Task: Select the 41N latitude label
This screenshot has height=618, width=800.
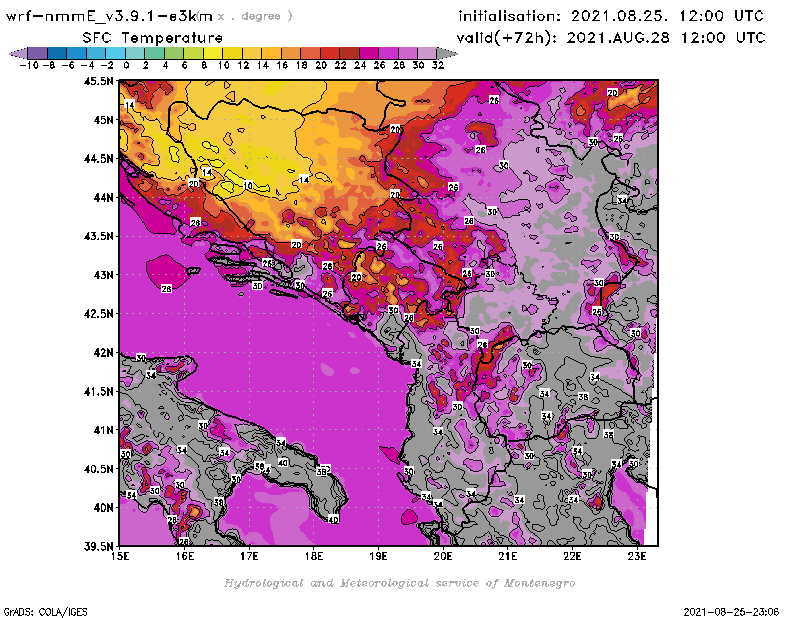Action: click(x=103, y=430)
